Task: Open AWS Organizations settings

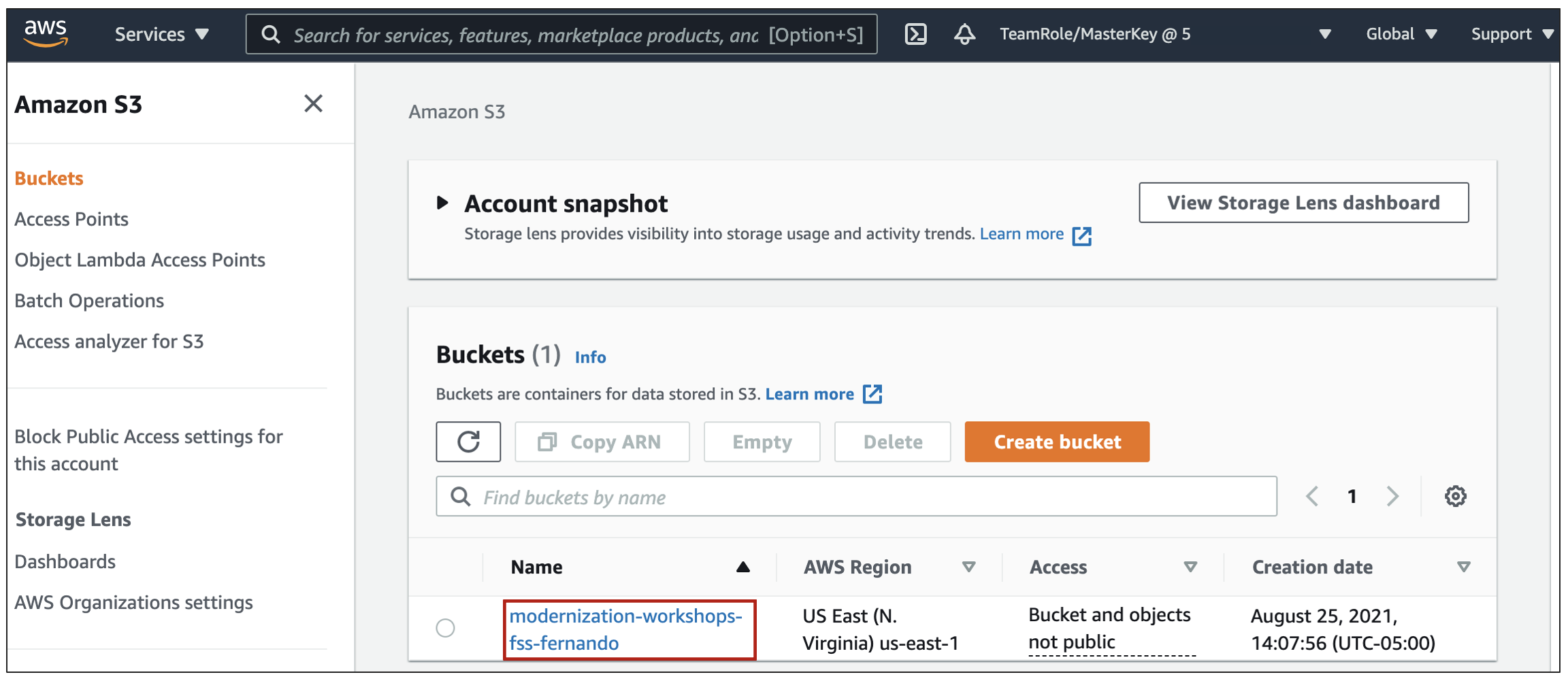Action: pos(133,602)
